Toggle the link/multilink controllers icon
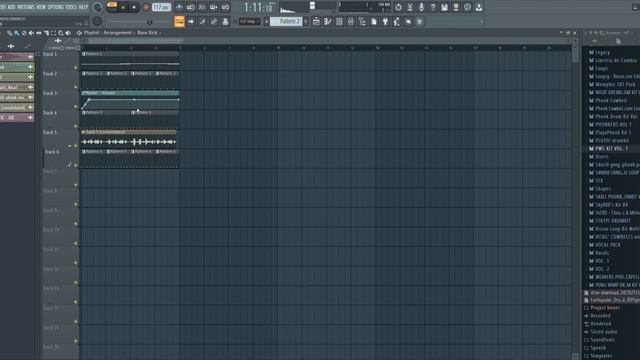Image resolution: width=640 pixels, height=360 pixels. click(213, 22)
